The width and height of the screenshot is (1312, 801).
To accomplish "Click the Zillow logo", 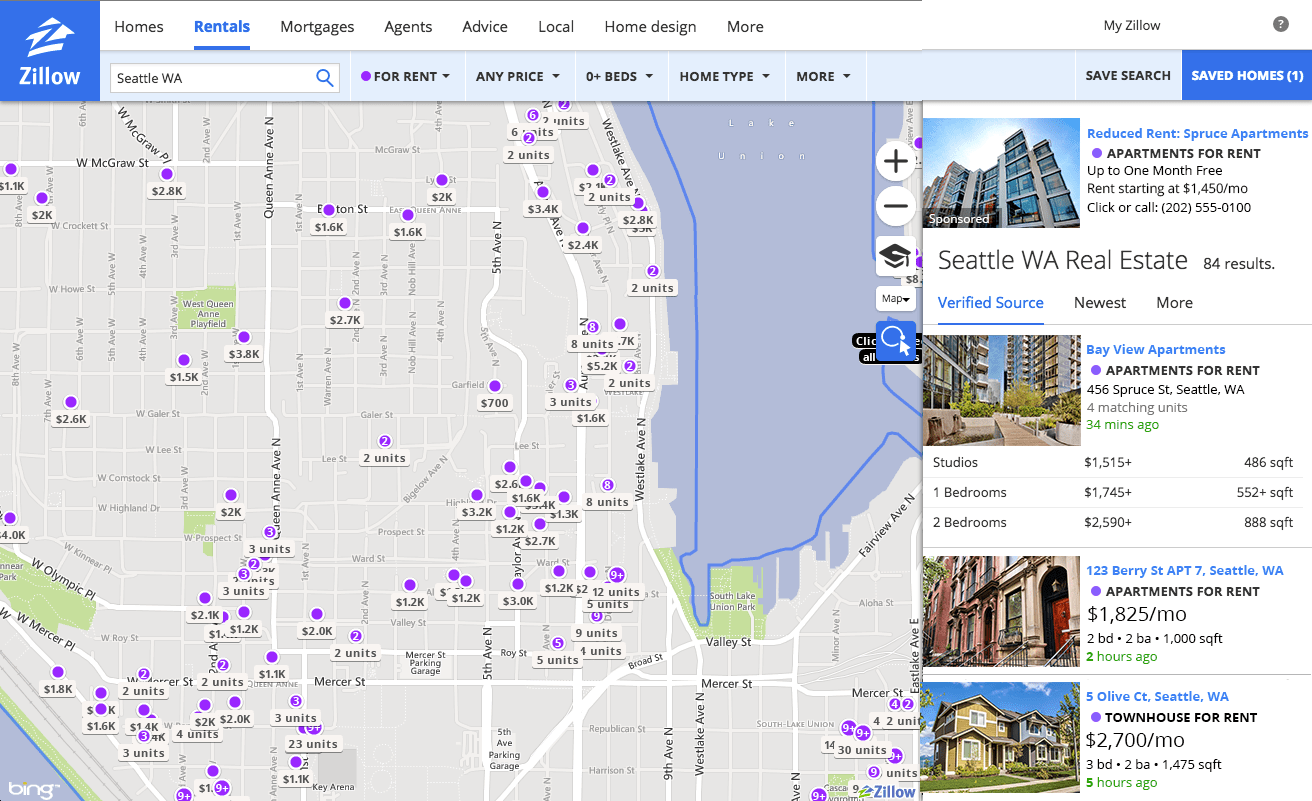I will click(48, 40).
